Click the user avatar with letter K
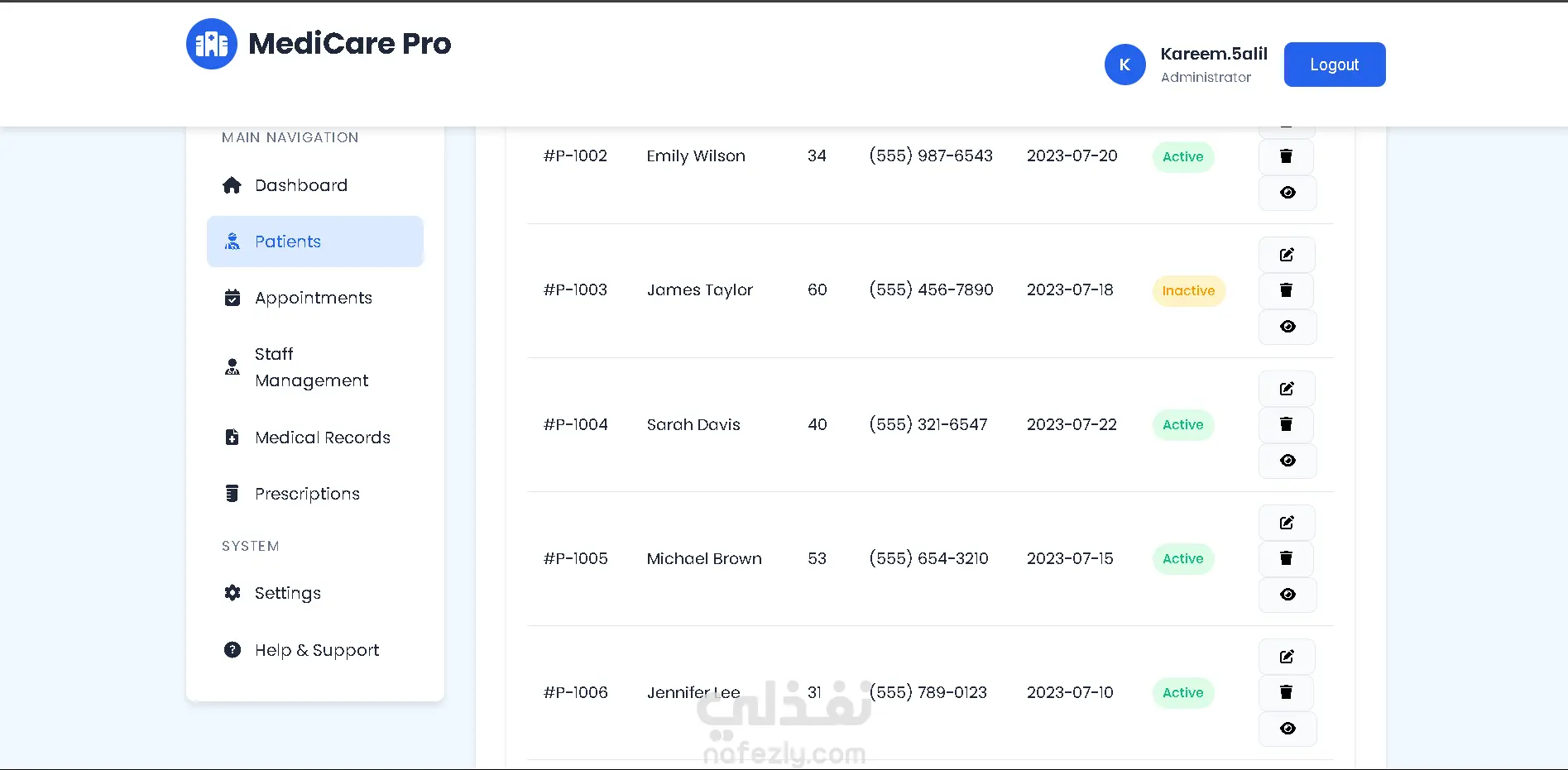This screenshot has width=1568, height=770. (x=1124, y=65)
